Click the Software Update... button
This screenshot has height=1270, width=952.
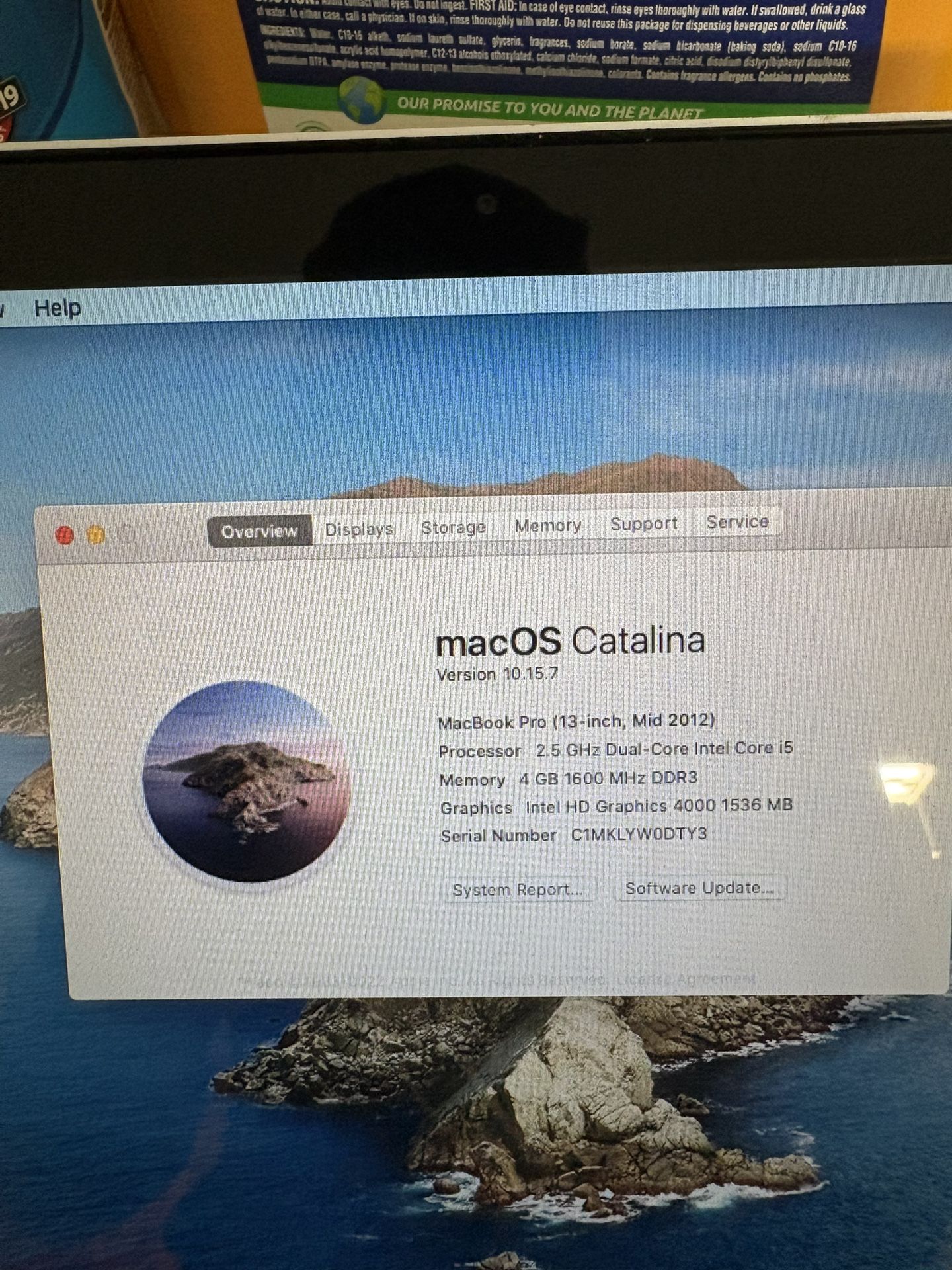point(699,888)
